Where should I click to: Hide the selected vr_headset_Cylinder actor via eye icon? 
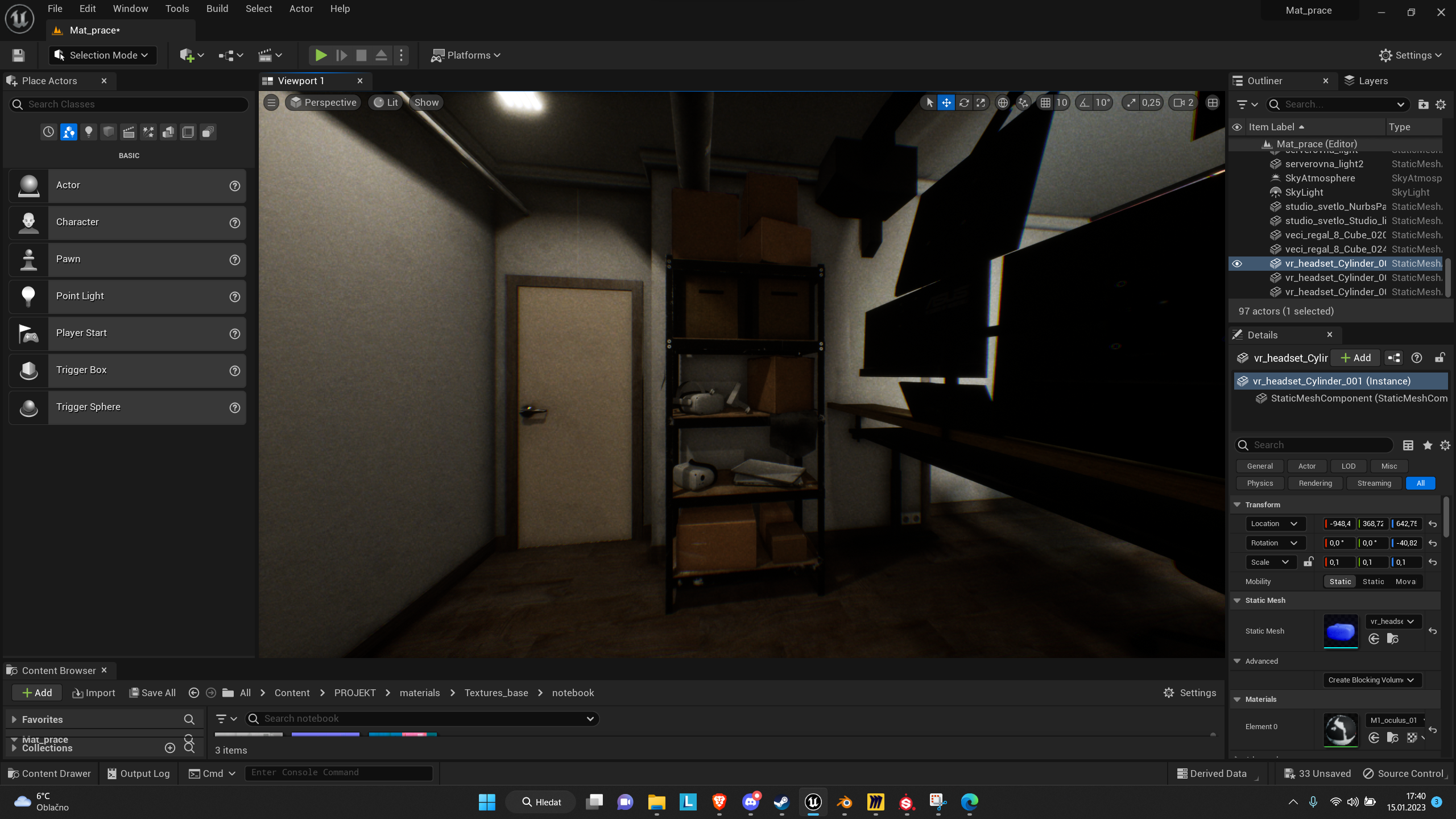(1236, 263)
